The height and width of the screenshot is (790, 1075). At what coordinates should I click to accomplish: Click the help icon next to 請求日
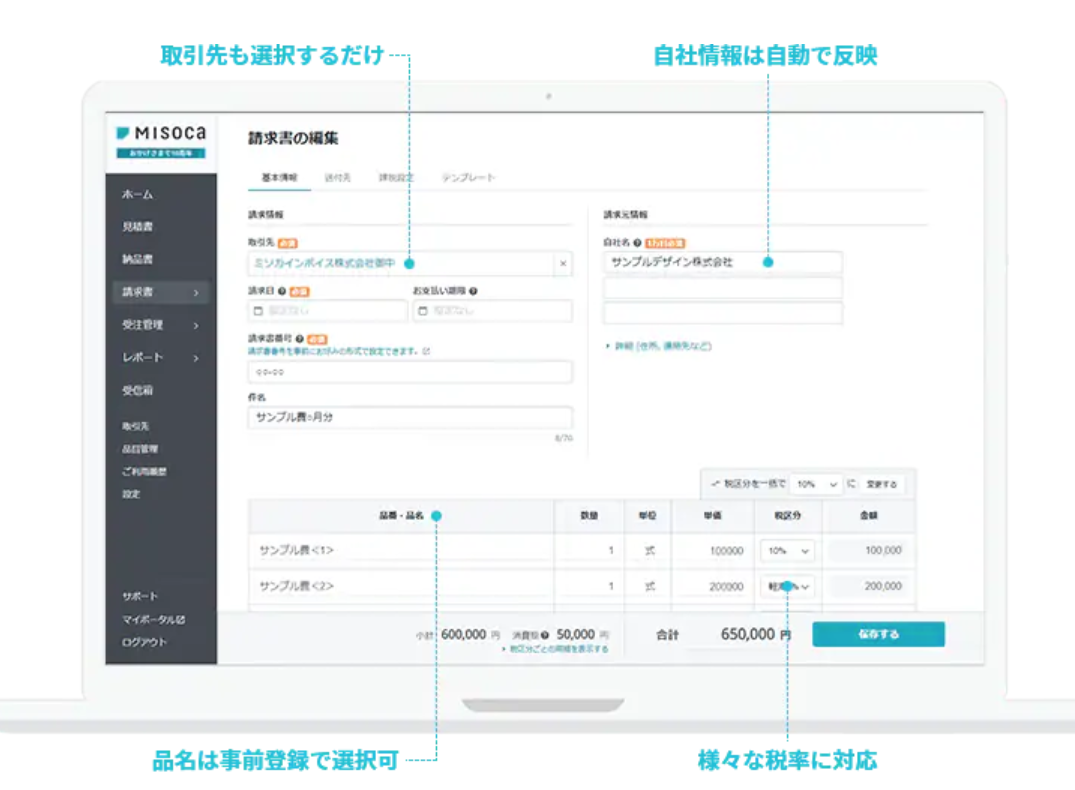click(282, 291)
